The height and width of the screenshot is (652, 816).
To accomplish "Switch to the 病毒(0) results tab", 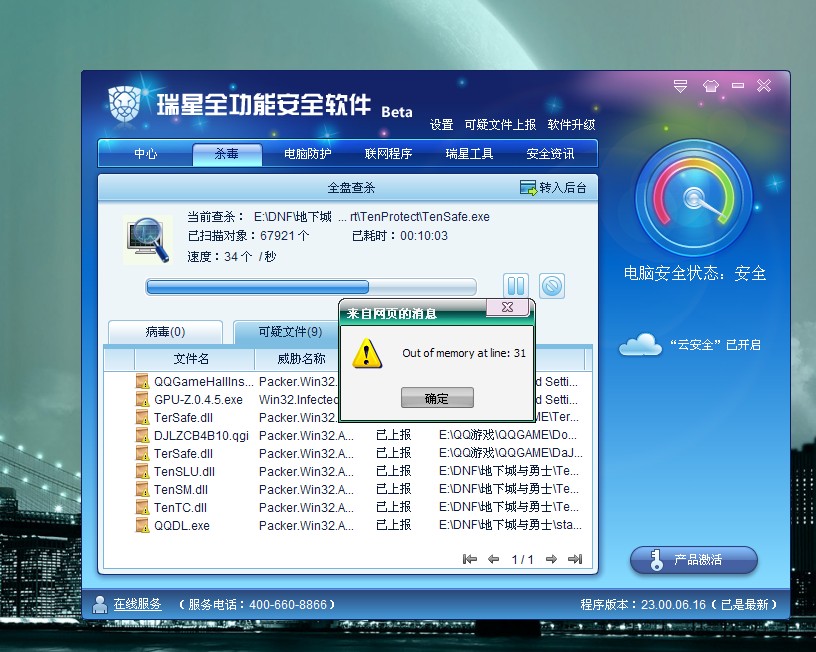I will [165, 332].
